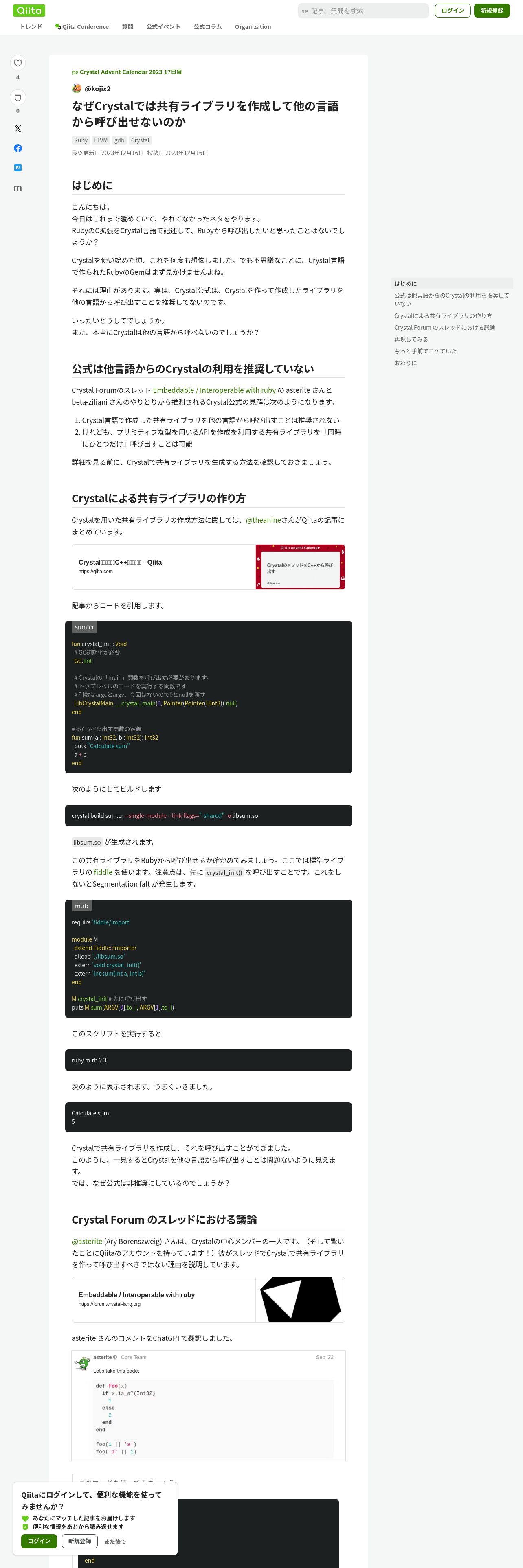Open the fiddle documentation link
Image resolution: width=523 pixels, height=1568 pixels.
point(103,872)
